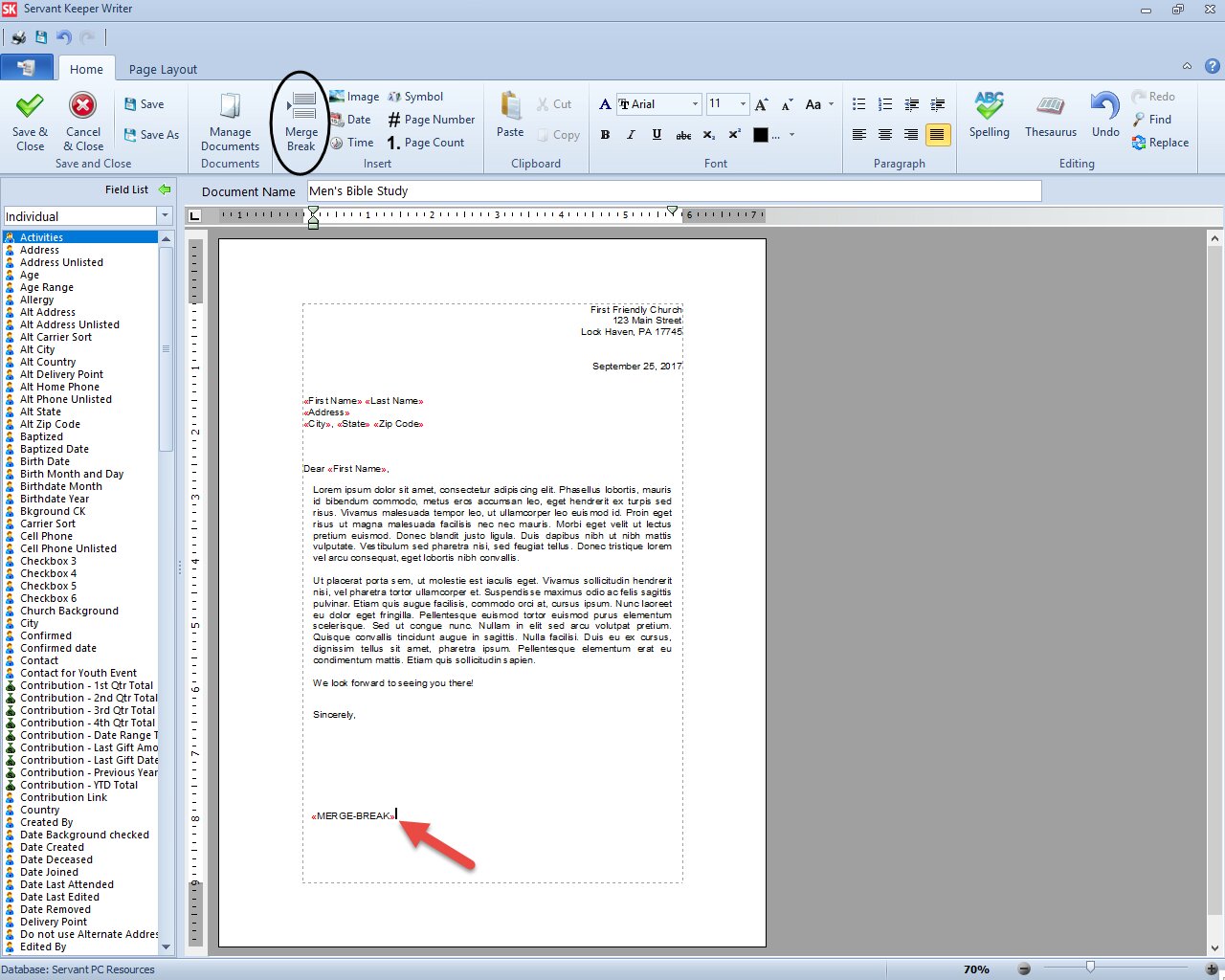The width and height of the screenshot is (1225, 980).
Task: Open the application file menu button
Action: tap(27, 68)
